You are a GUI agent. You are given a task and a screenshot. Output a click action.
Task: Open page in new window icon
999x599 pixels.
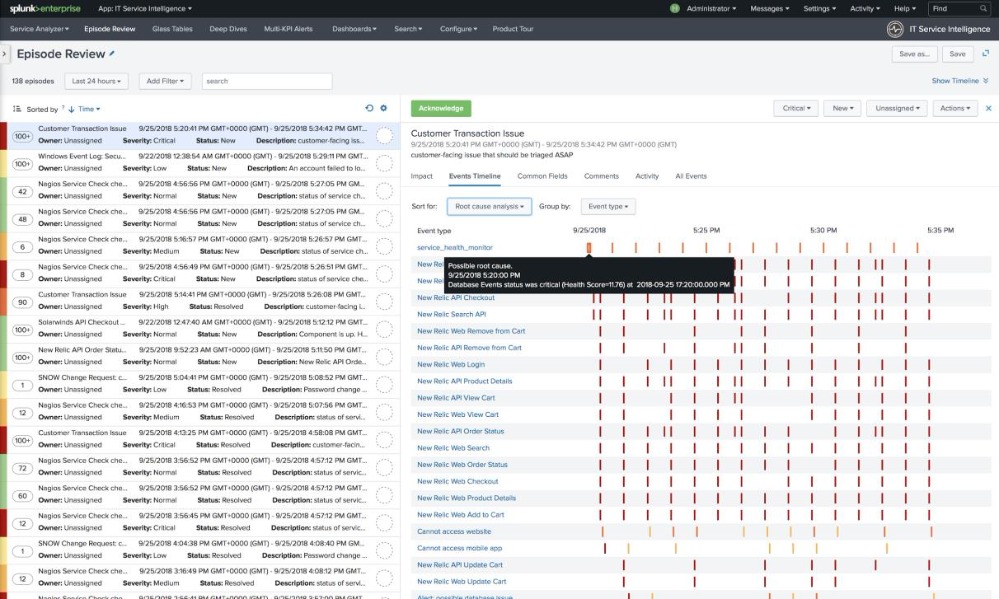point(985,54)
